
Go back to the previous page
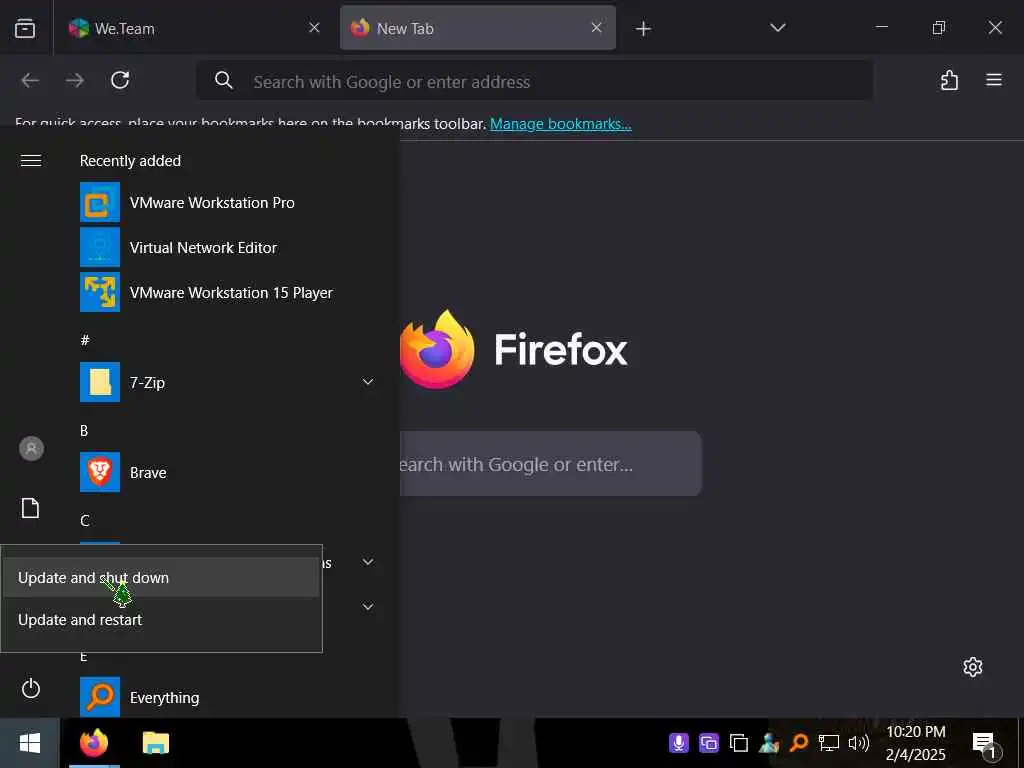point(30,80)
